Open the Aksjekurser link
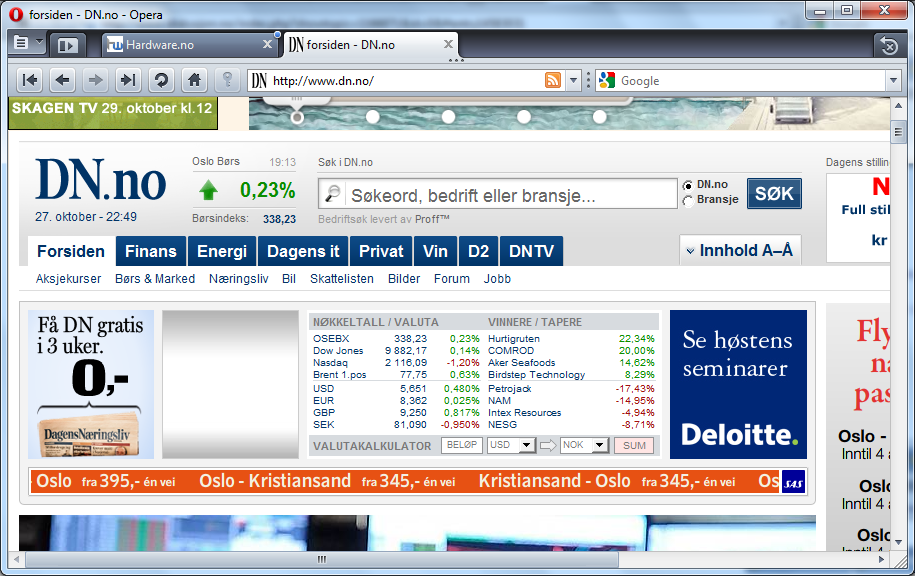Screen dimensions: 915x576 click(68, 279)
